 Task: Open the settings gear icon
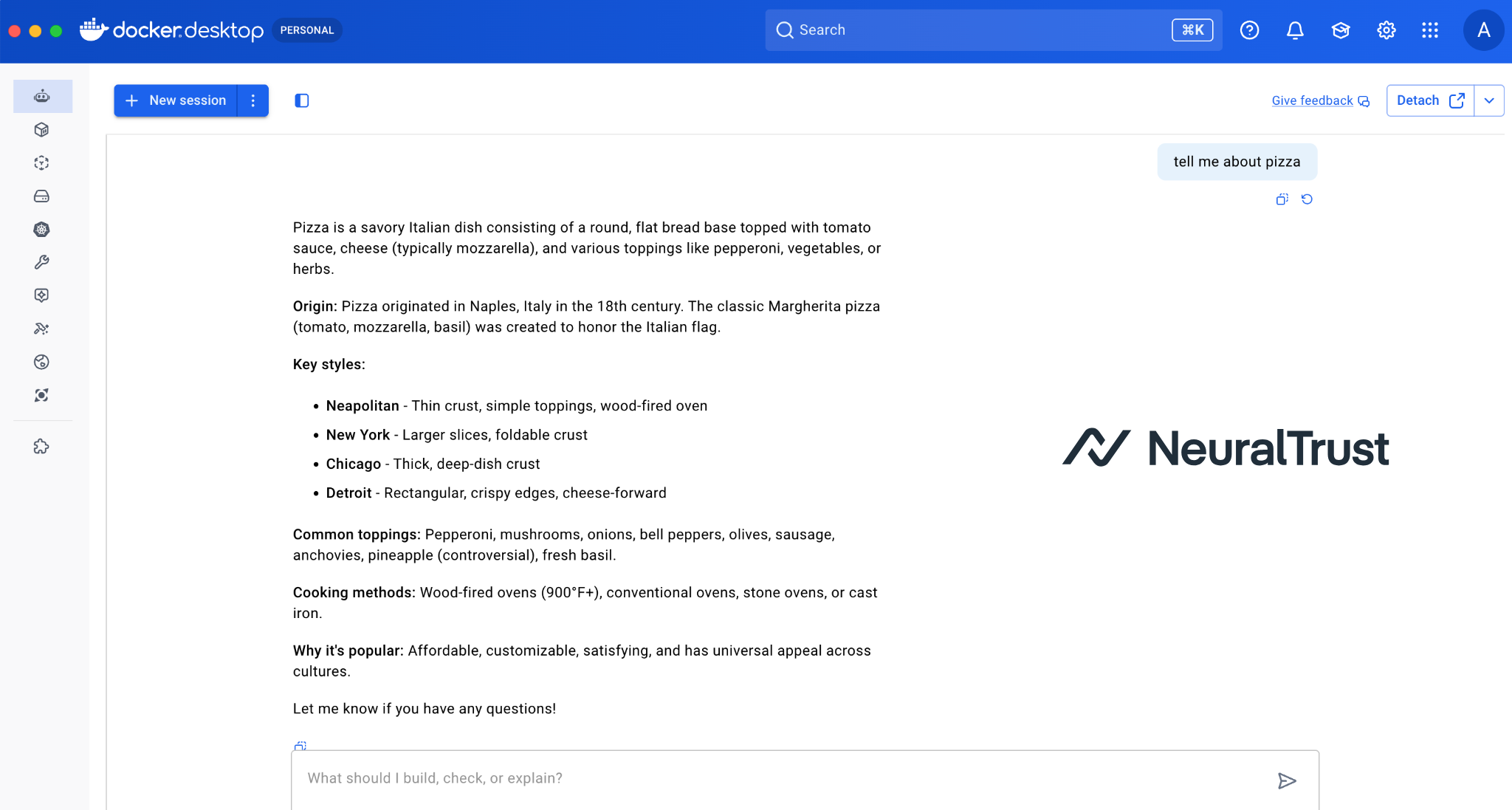[x=1386, y=30]
